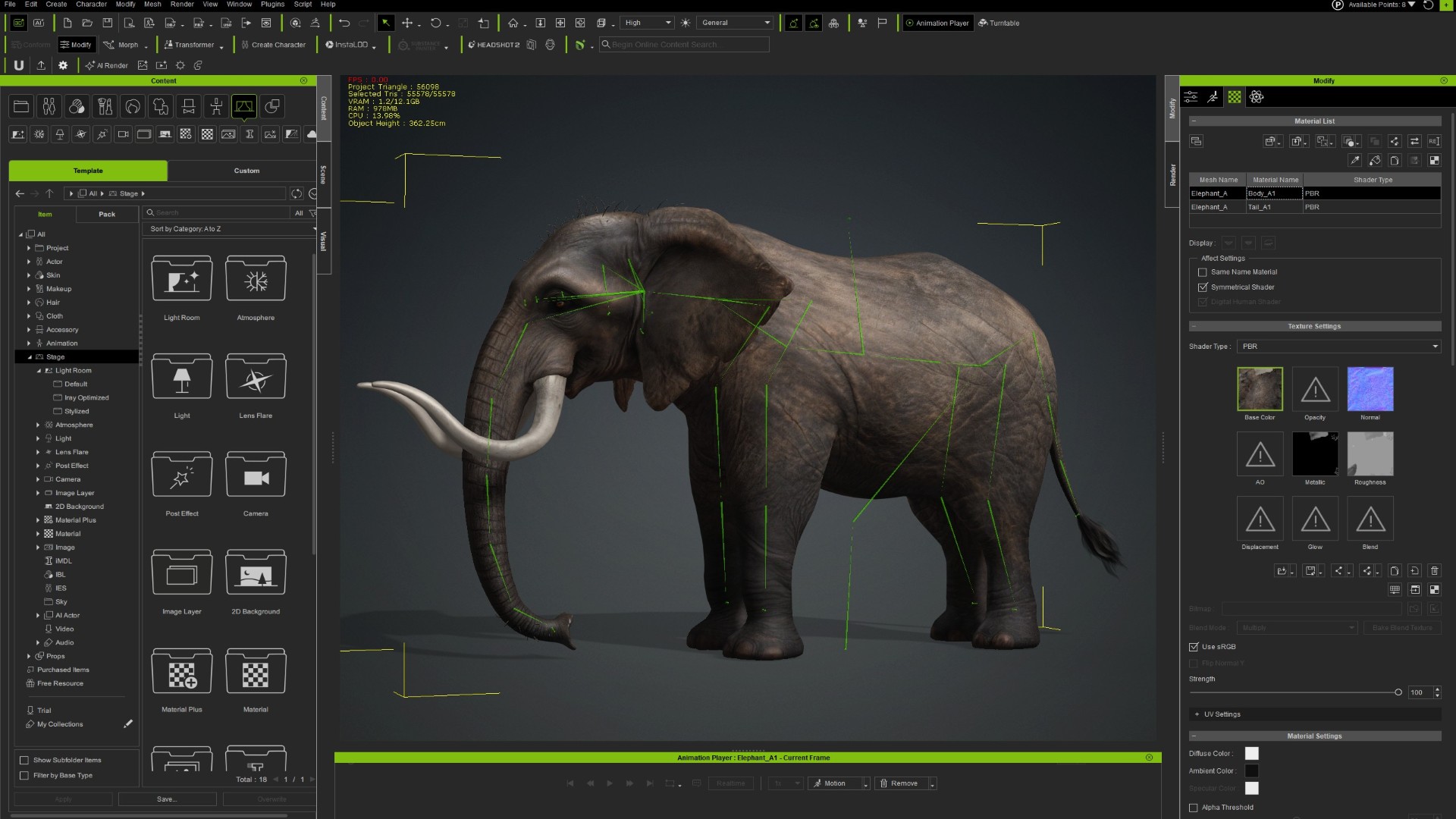The width and height of the screenshot is (1456, 819).
Task: Click the Animation Player button
Action: click(937, 23)
